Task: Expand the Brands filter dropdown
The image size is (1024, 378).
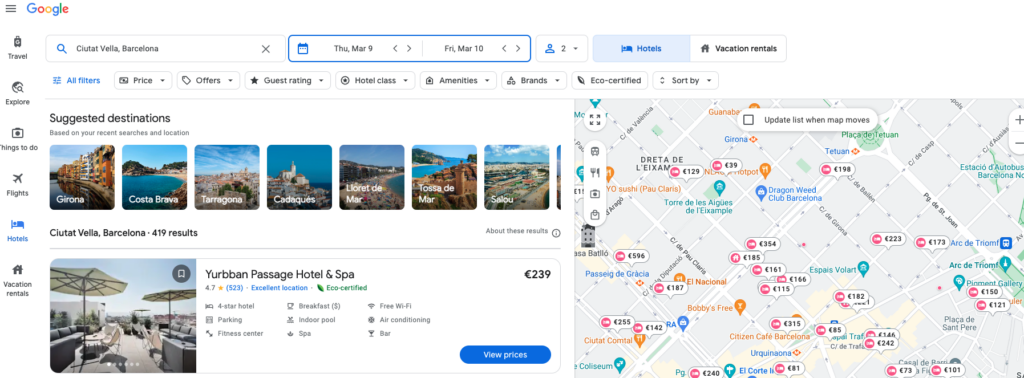Action: (x=534, y=80)
